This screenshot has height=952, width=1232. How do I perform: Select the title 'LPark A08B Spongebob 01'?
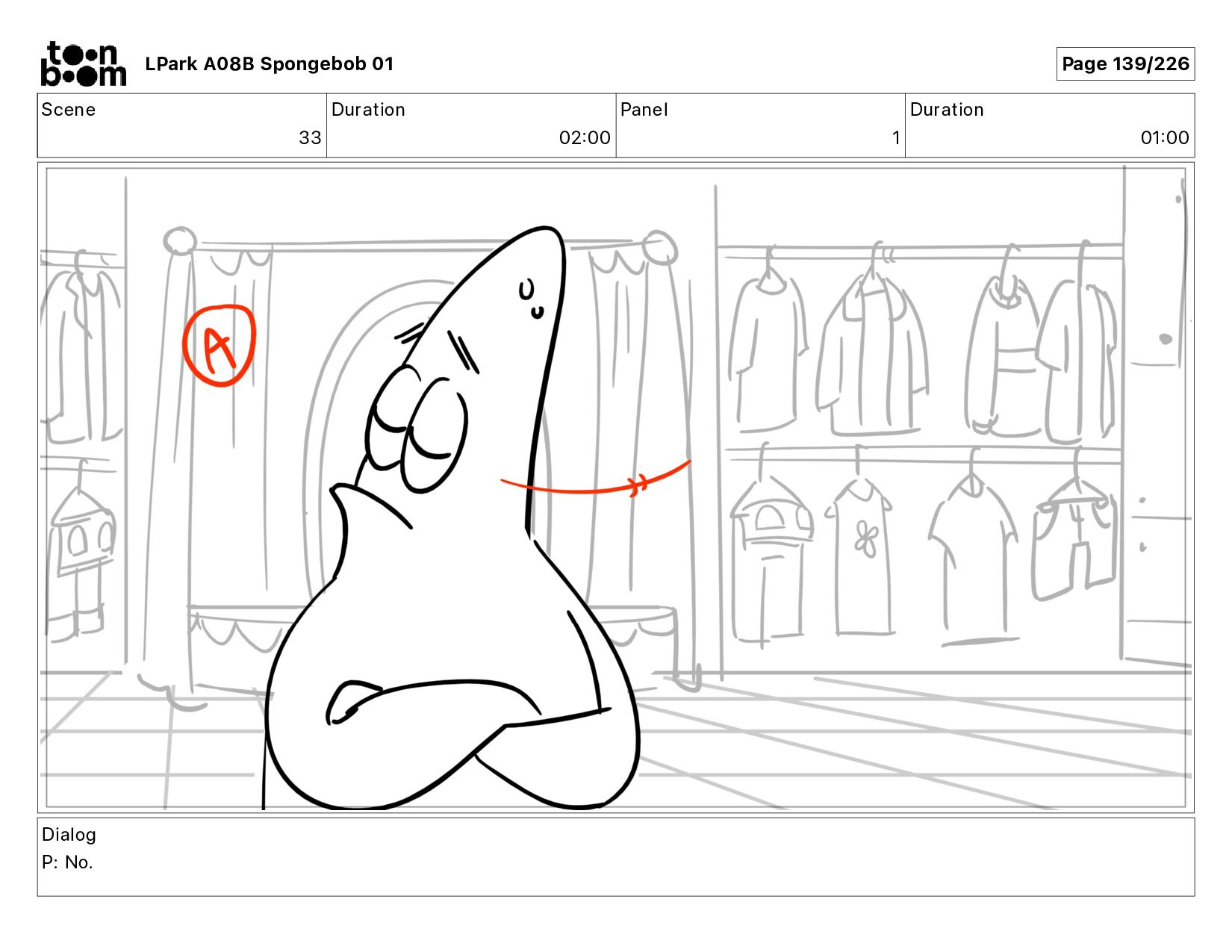[x=269, y=64]
